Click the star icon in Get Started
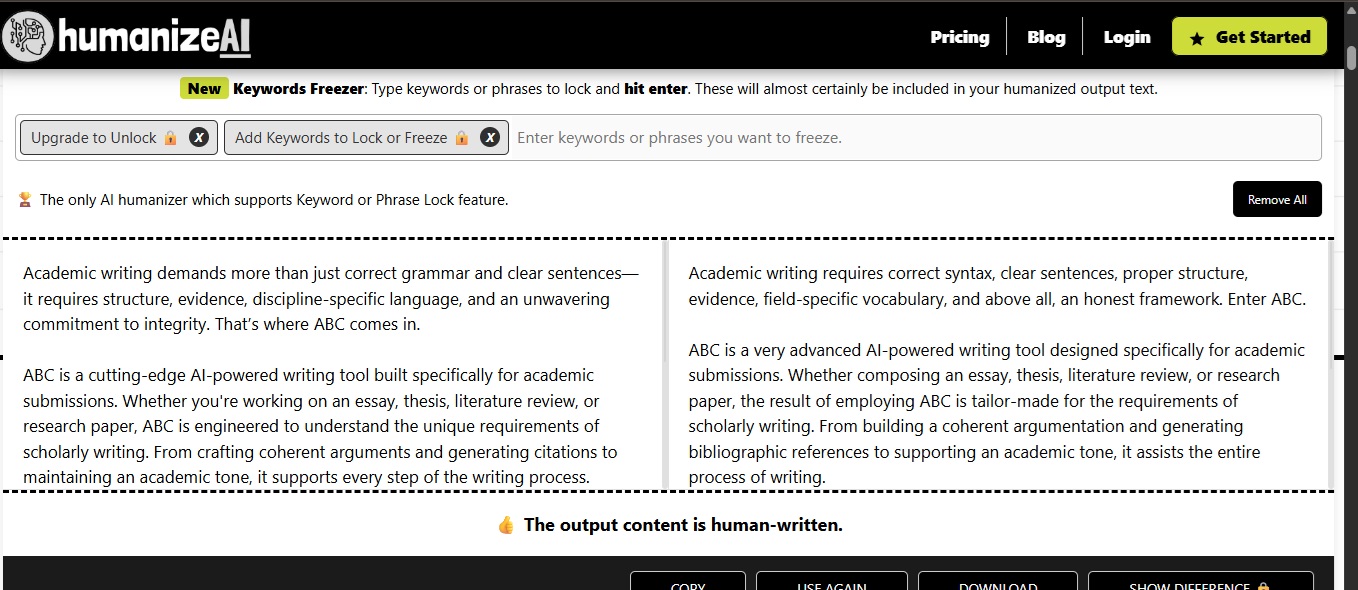 [1197, 38]
